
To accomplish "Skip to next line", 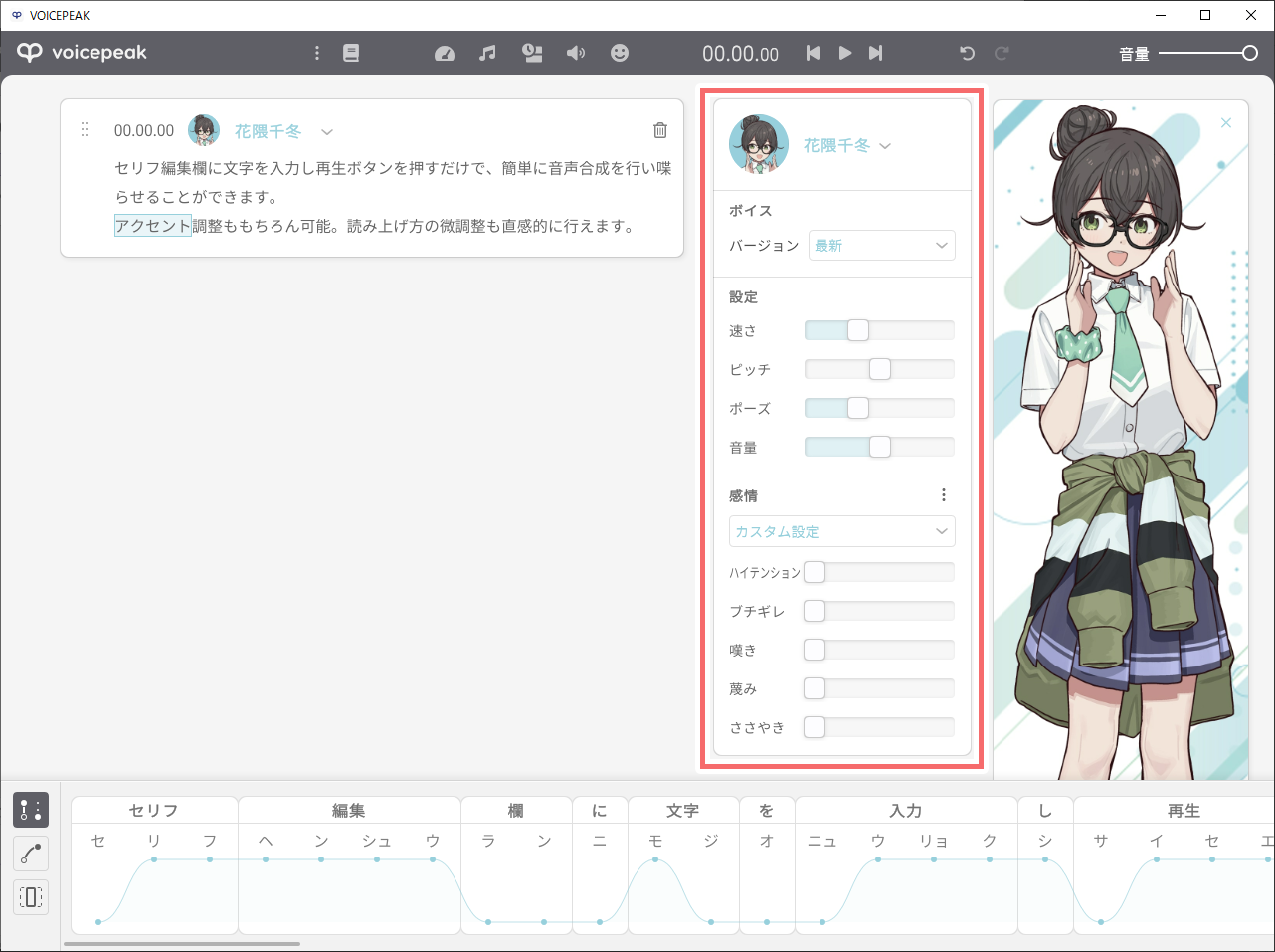I will point(876,53).
